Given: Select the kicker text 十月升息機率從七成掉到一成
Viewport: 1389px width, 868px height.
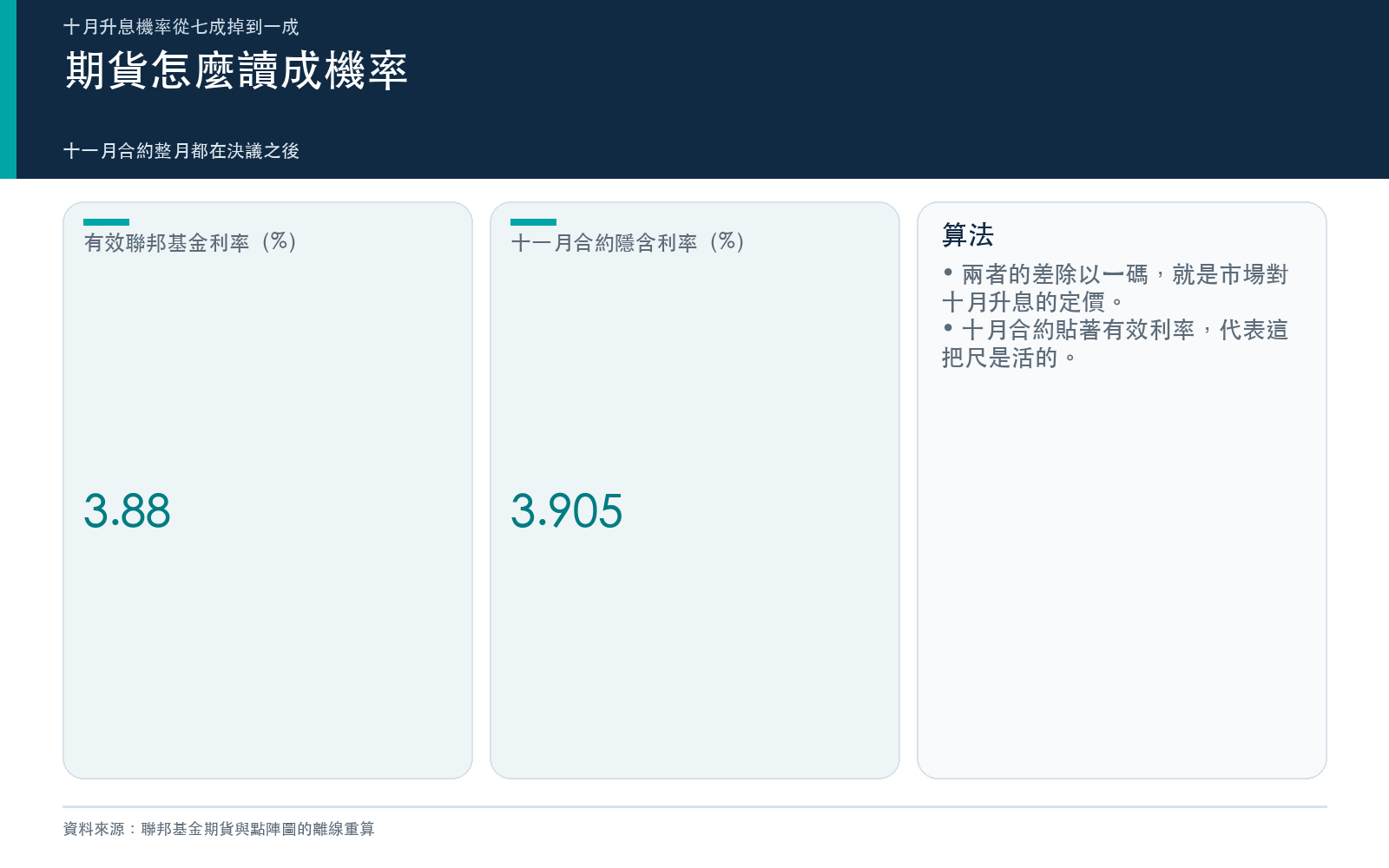Looking at the screenshot, I should (x=181, y=27).
